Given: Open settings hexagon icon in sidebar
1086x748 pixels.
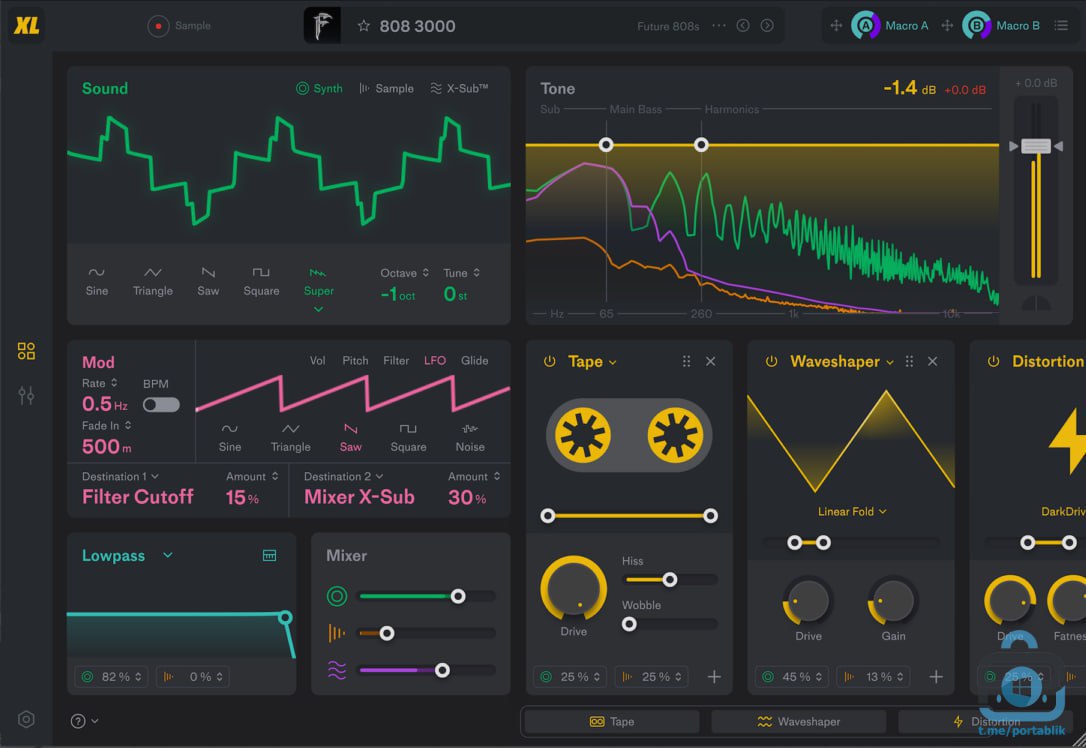Looking at the screenshot, I should (26, 719).
